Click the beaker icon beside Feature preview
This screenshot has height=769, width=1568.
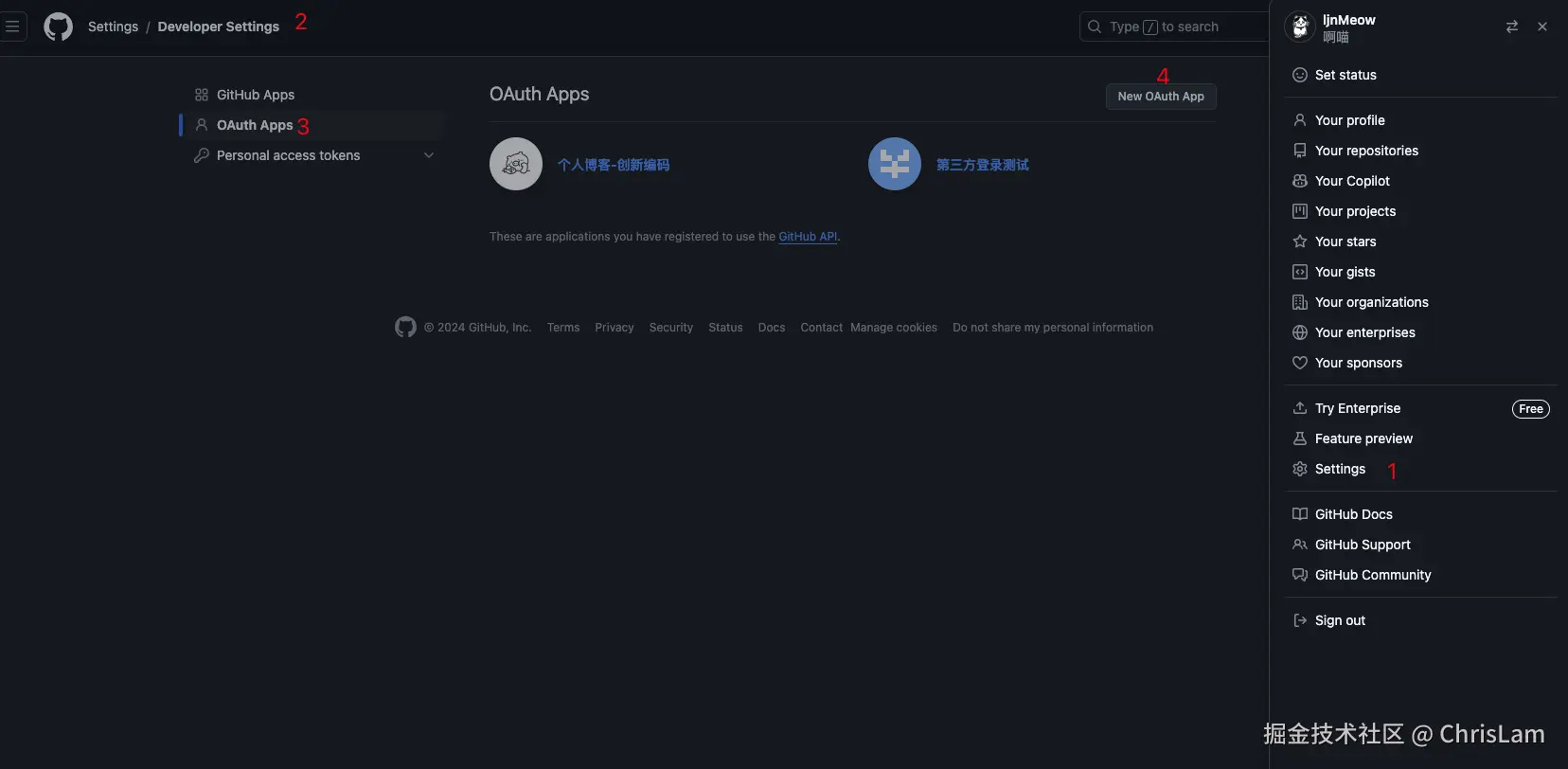(x=1300, y=438)
